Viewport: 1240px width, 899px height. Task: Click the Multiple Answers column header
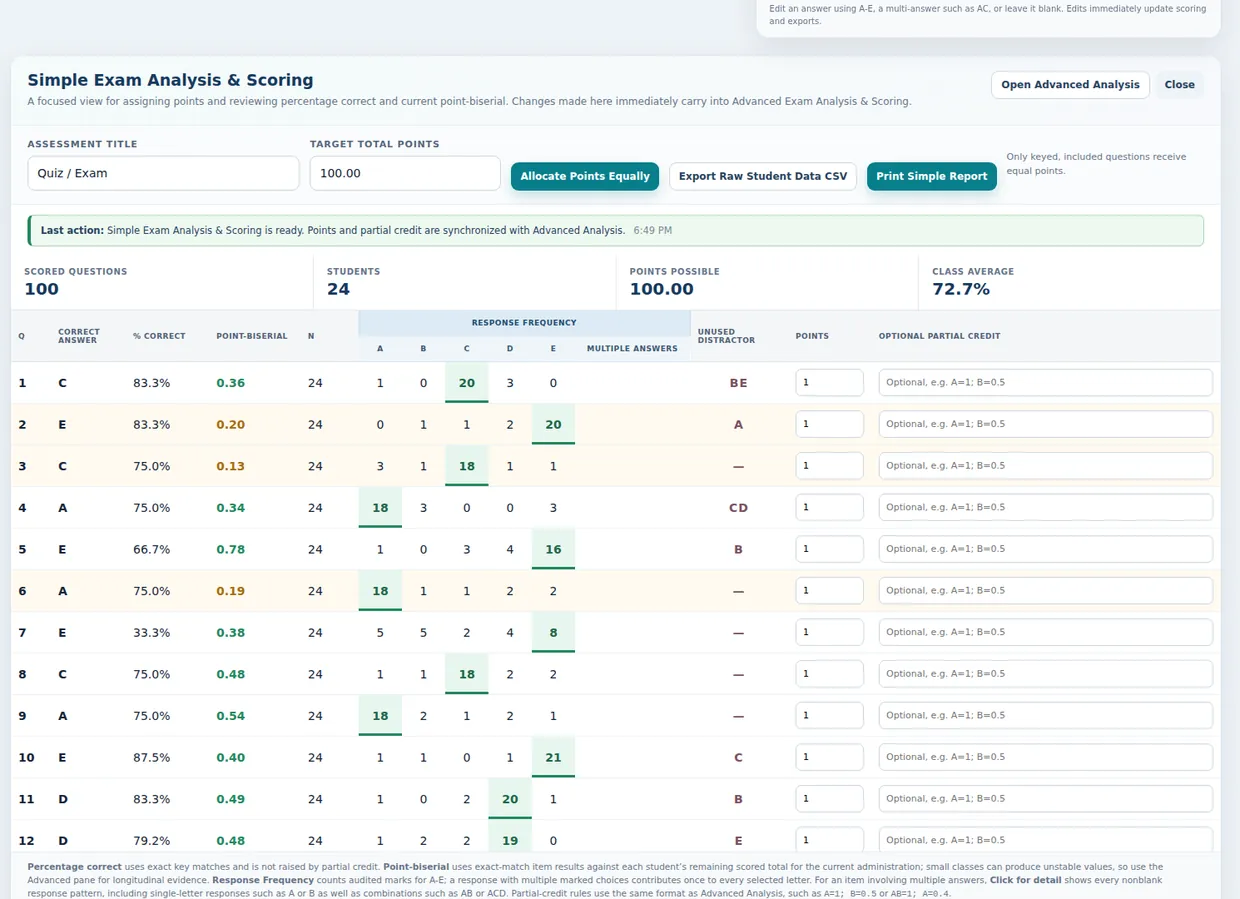[632, 349]
